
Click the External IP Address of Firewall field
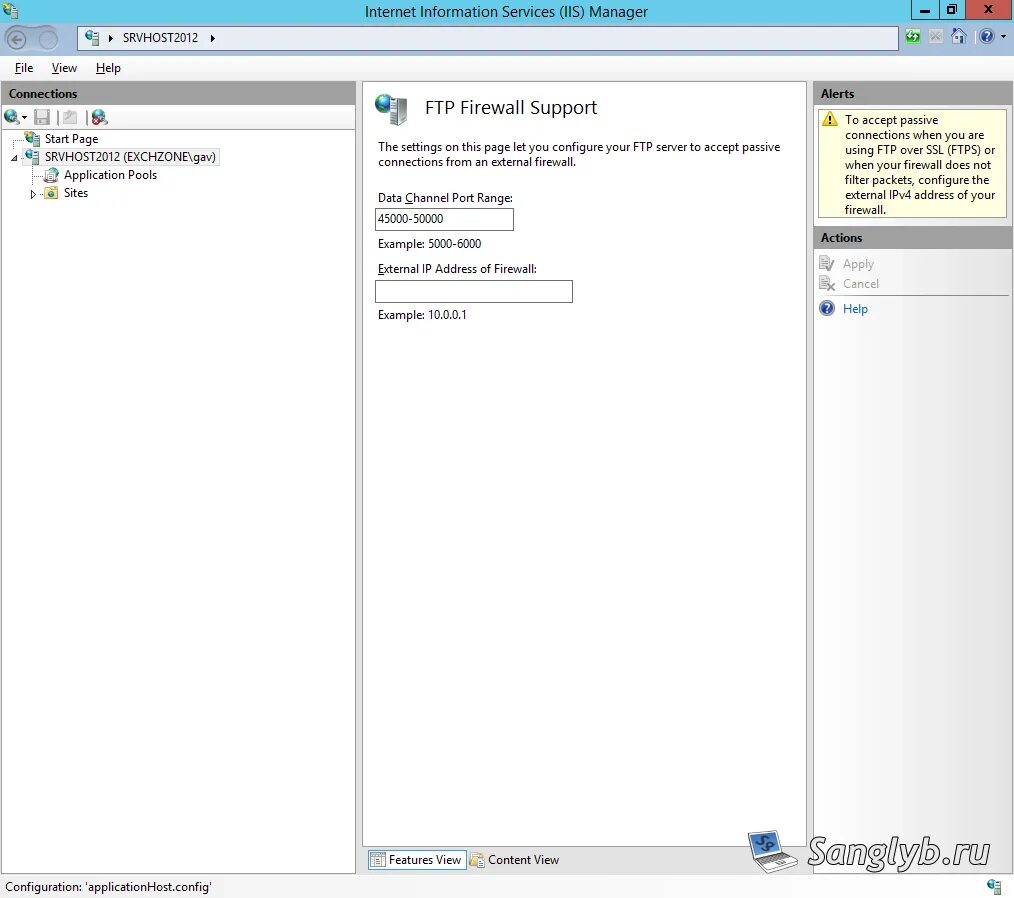(473, 291)
